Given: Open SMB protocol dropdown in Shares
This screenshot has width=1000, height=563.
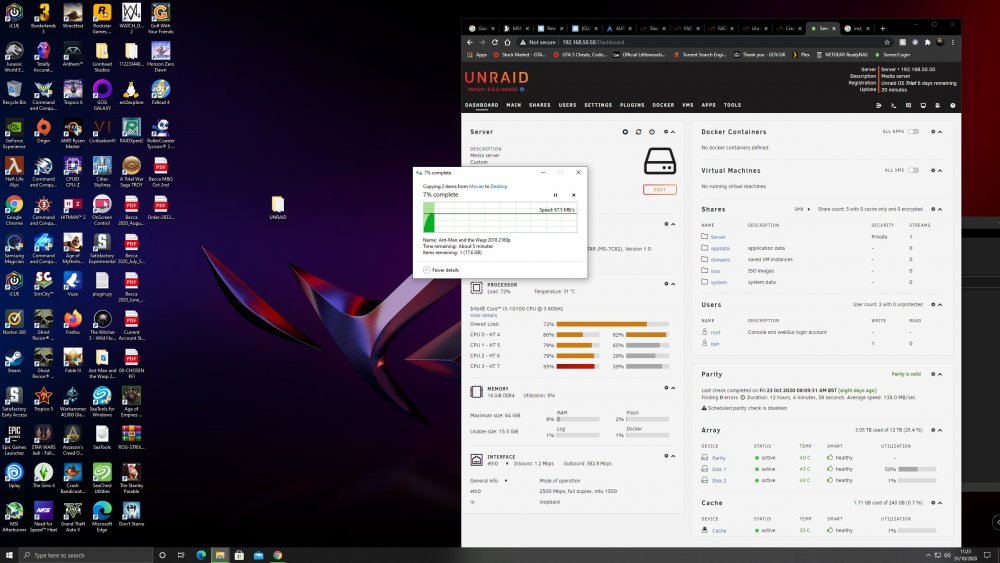Looking at the screenshot, I should click(x=802, y=209).
